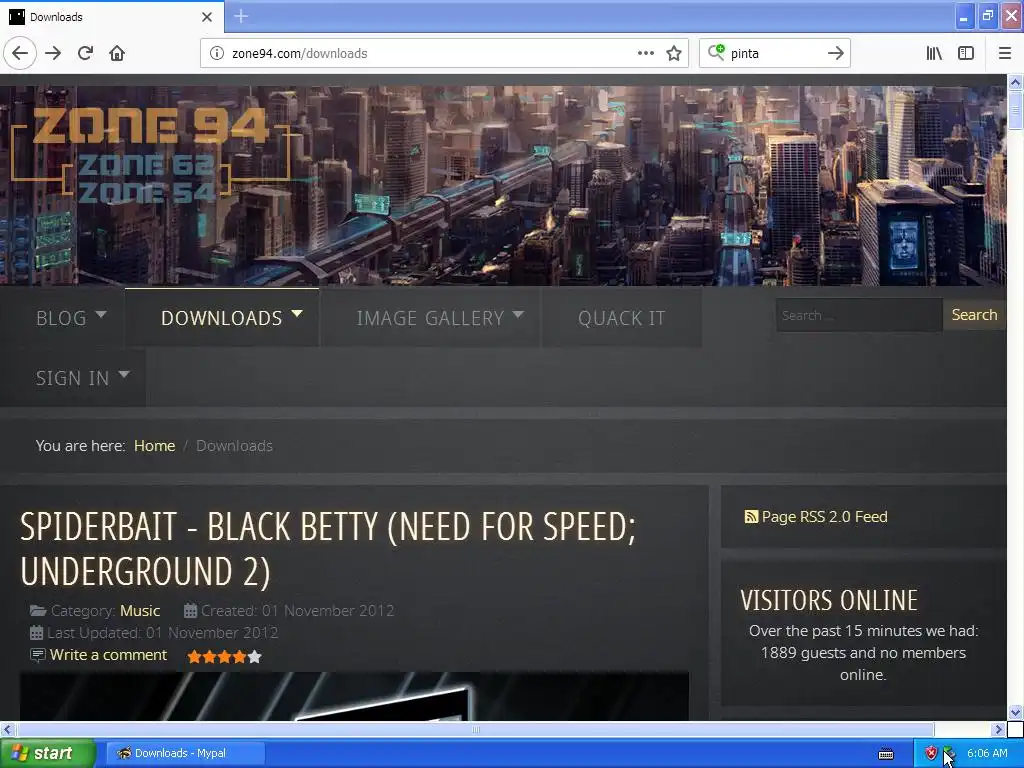Click the pinta browser search box
The width and height of the screenshot is (1024, 768).
coord(774,53)
